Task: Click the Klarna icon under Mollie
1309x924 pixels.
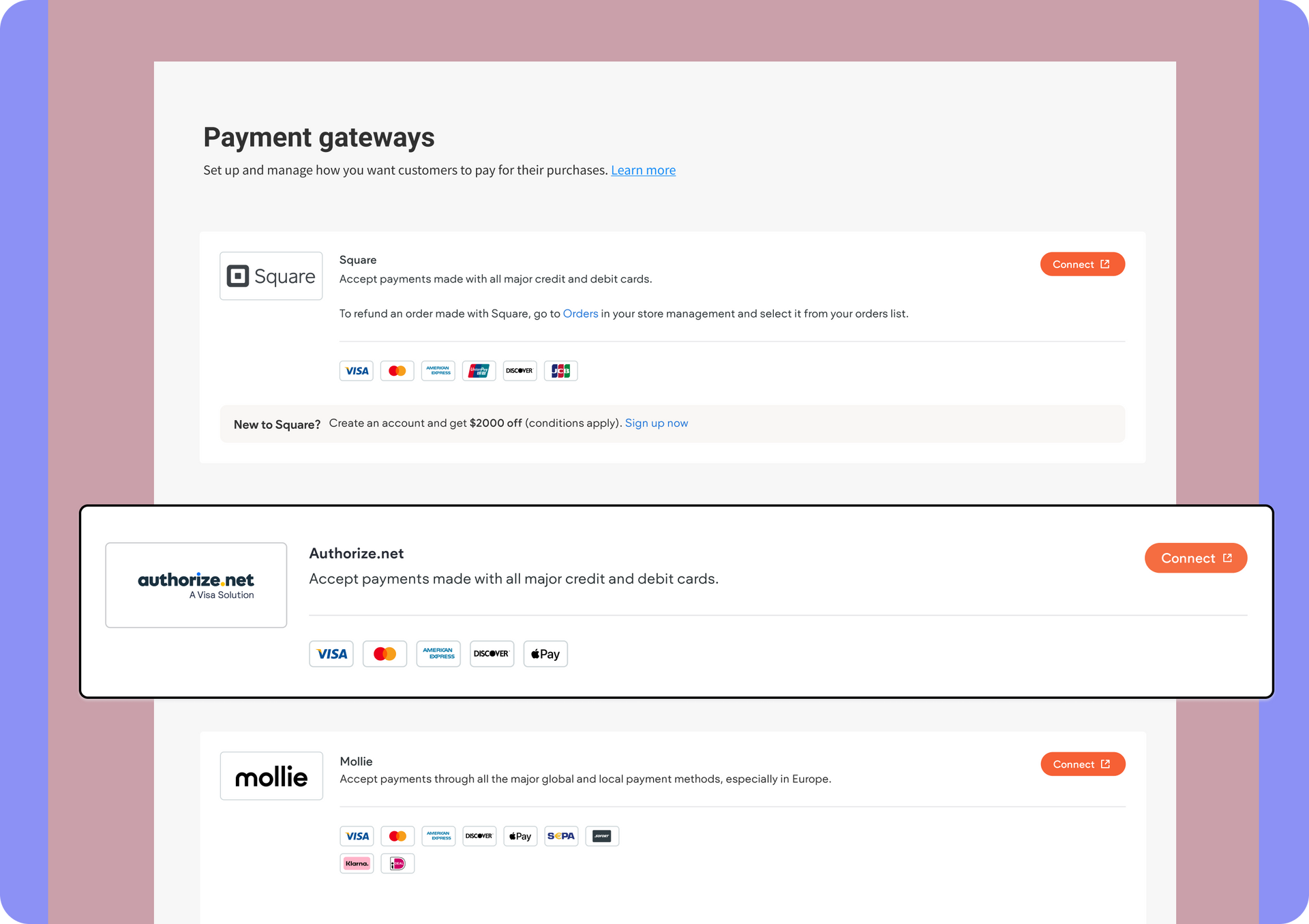Action: tap(357, 864)
